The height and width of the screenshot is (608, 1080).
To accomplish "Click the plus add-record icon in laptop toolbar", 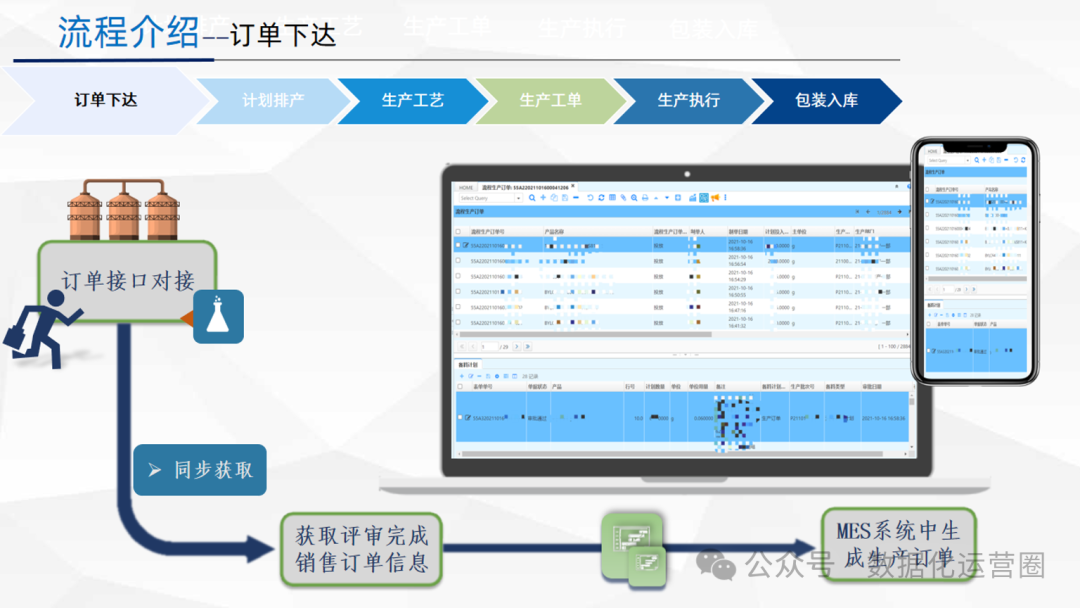I will coord(543,198).
